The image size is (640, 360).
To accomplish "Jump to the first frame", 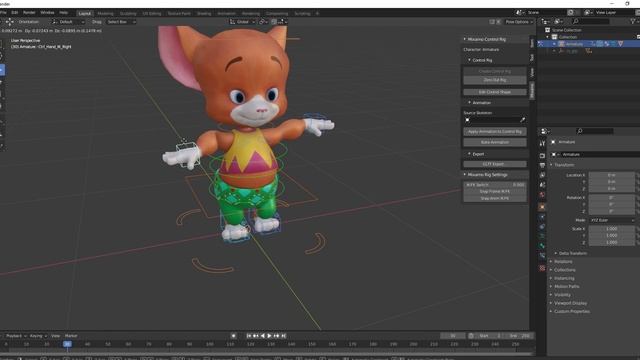I will (249, 336).
